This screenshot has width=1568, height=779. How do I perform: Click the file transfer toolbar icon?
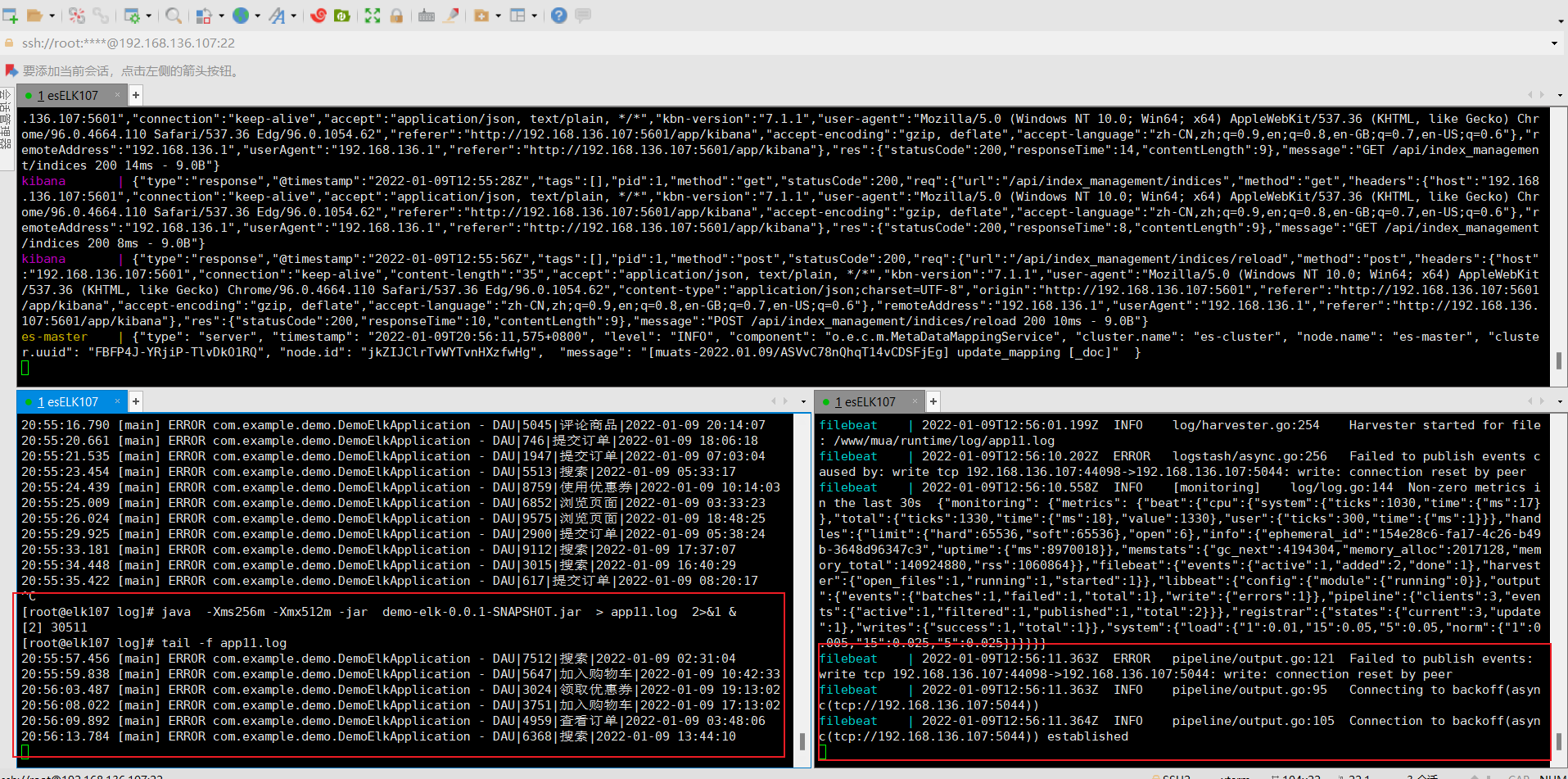205,16
